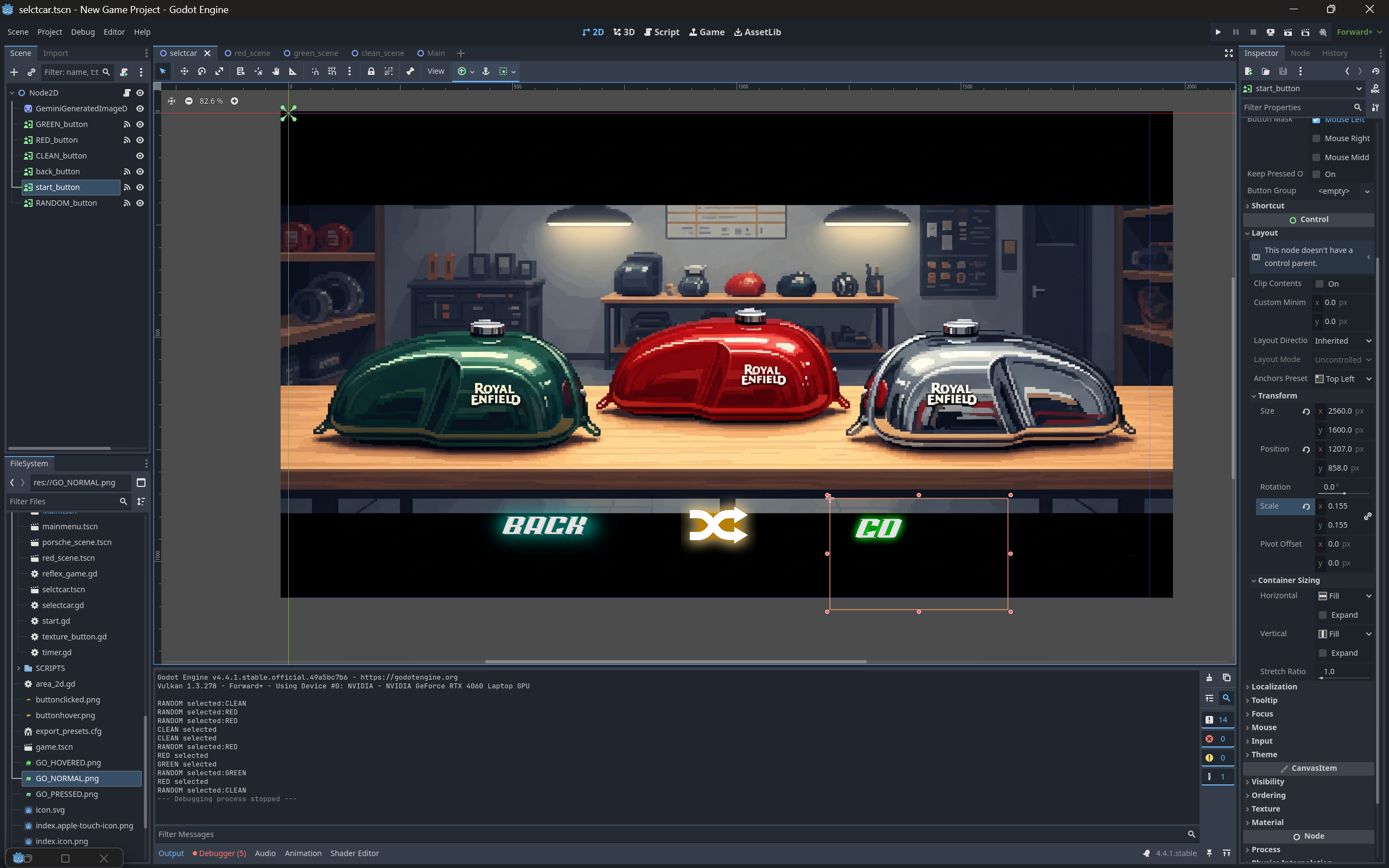Enable the Clip Contents checkbox

(x=1319, y=283)
